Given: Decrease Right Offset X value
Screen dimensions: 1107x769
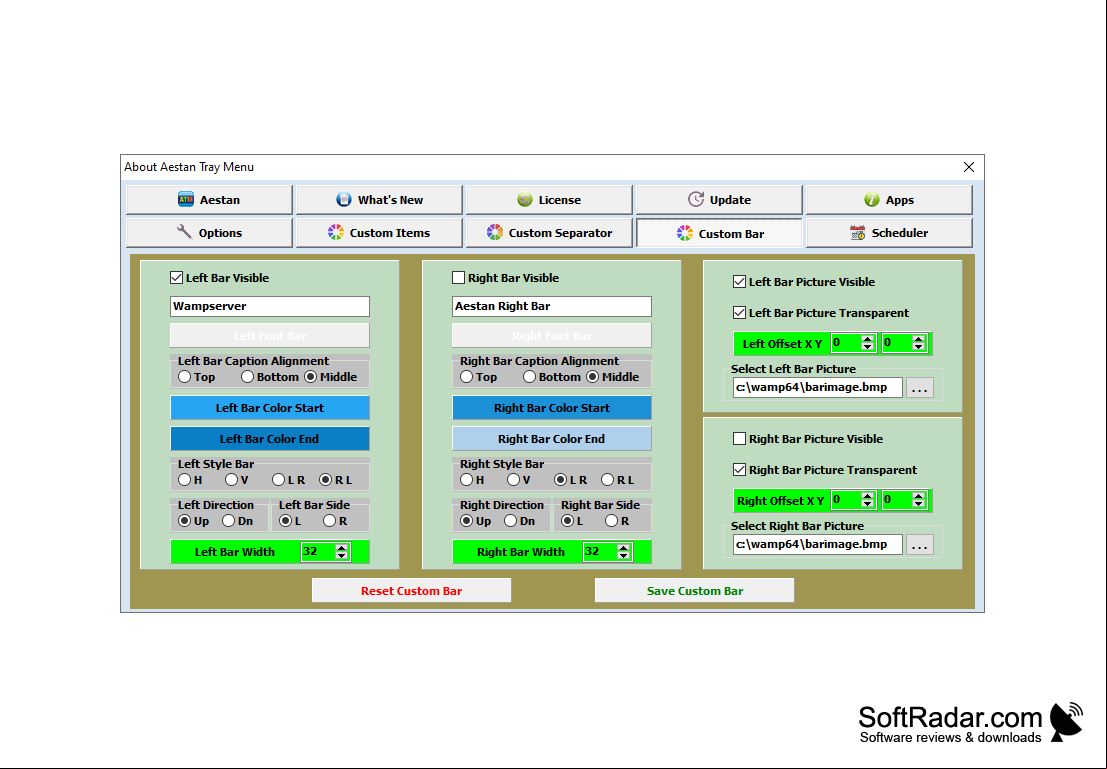Looking at the screenshot, I should click(x=868, y=504).
